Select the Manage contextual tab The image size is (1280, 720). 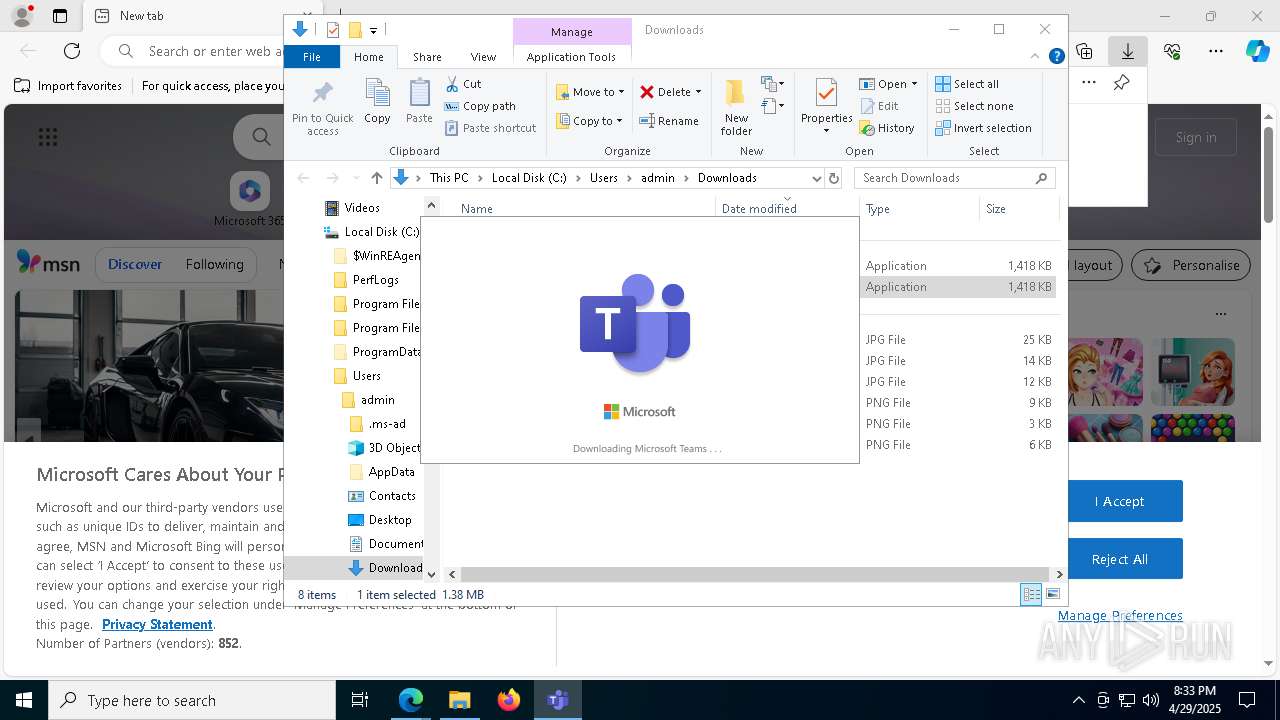(x=572, y=31)
